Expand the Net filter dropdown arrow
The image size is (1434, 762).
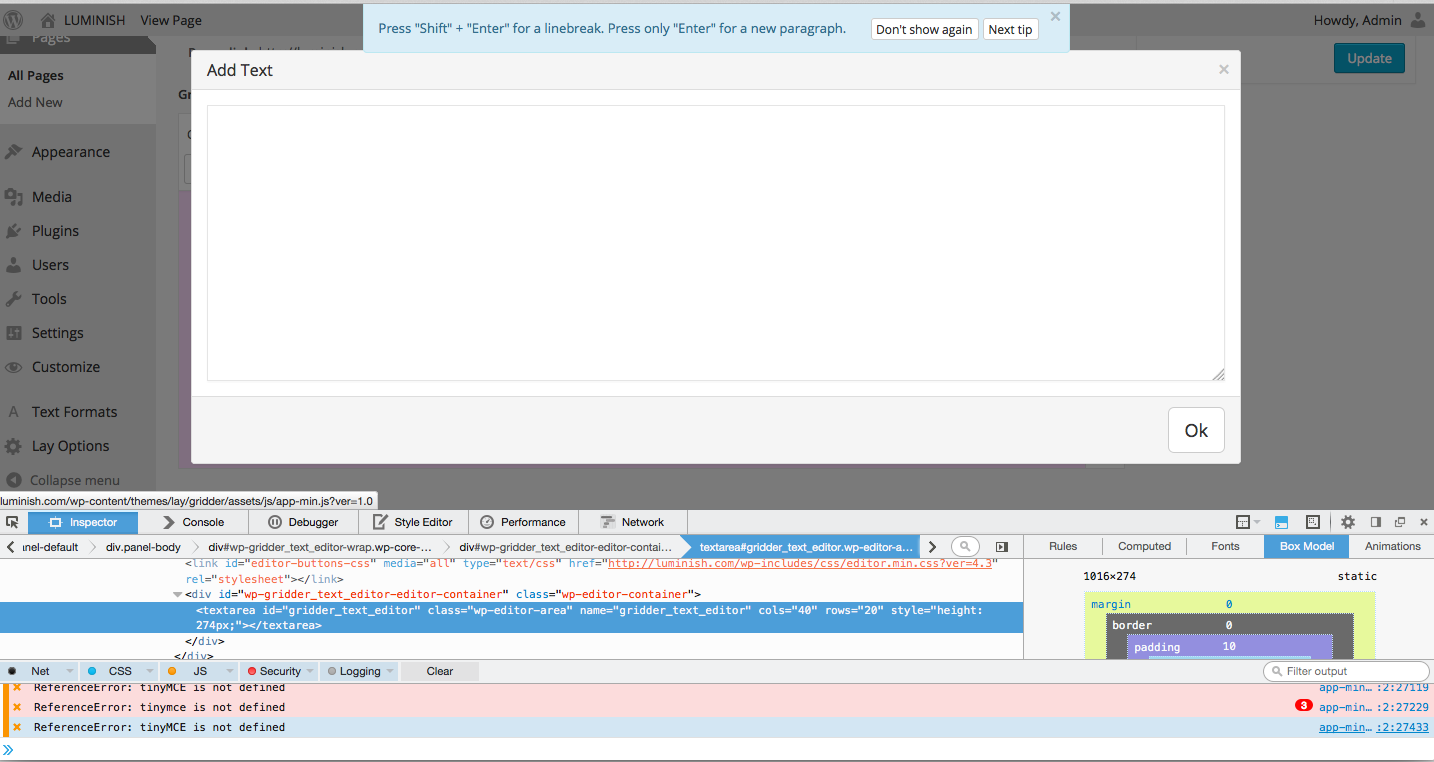(71, 670)
